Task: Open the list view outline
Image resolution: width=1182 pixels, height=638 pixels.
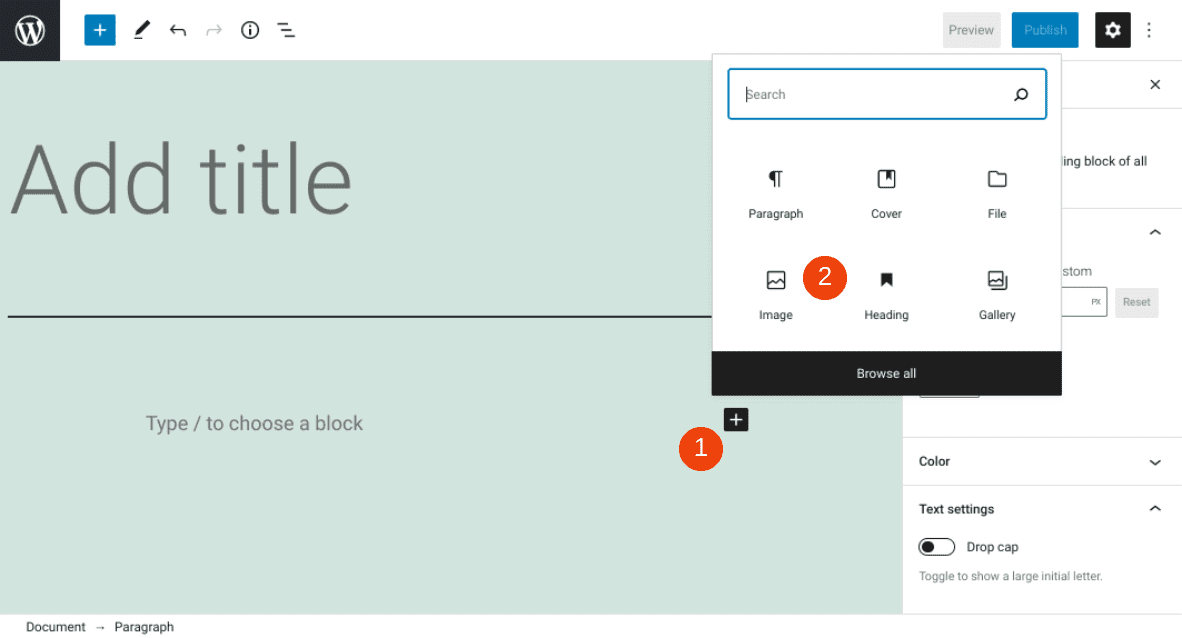Action: pos(286,30)
